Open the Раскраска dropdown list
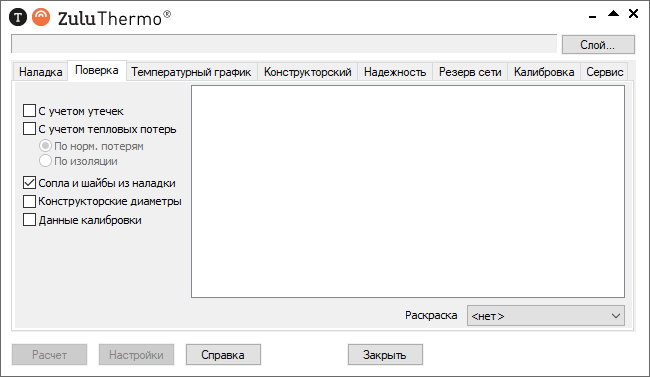 click(x=546, y=316)
